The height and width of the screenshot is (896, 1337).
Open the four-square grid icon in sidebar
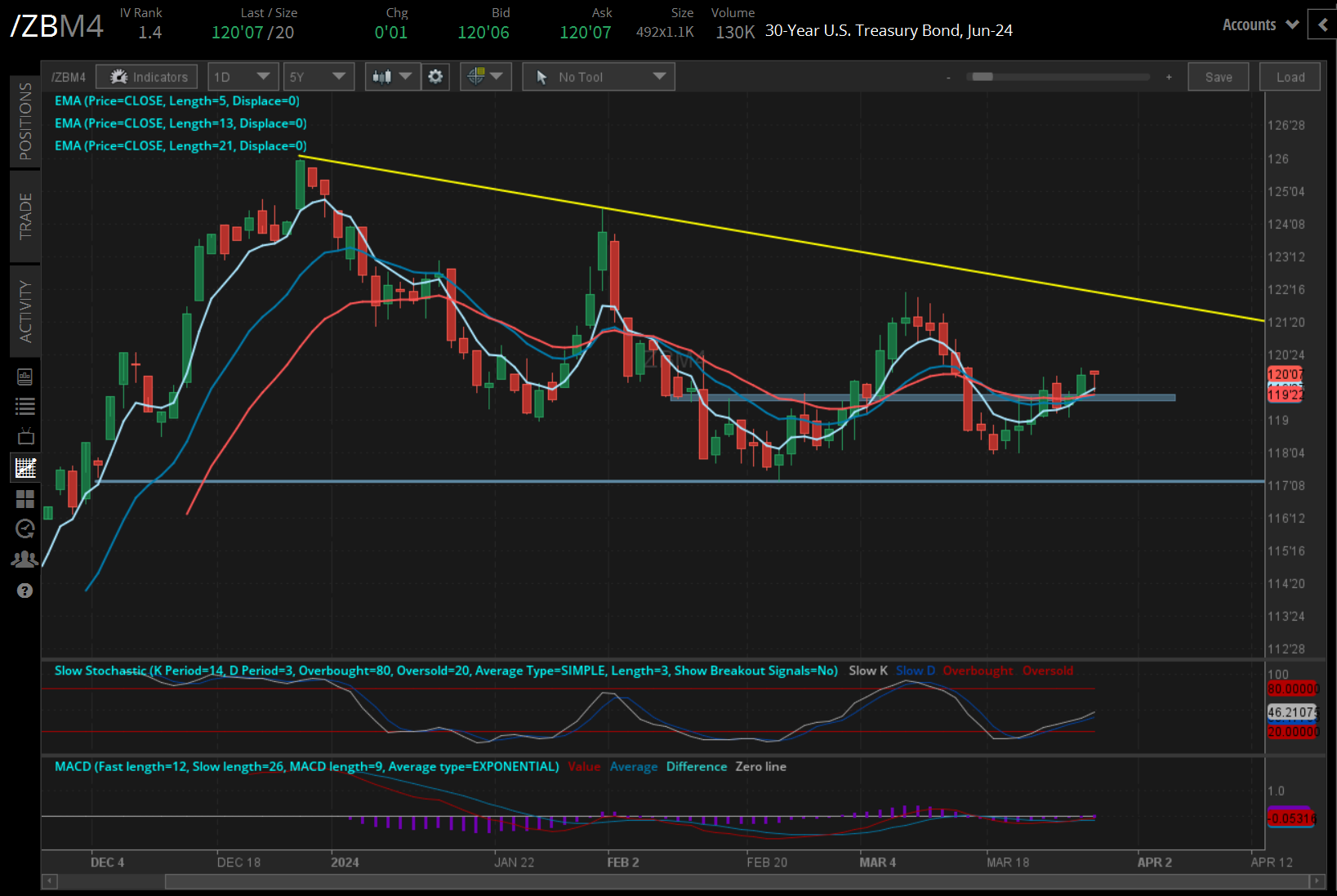[x=25, y=499]
